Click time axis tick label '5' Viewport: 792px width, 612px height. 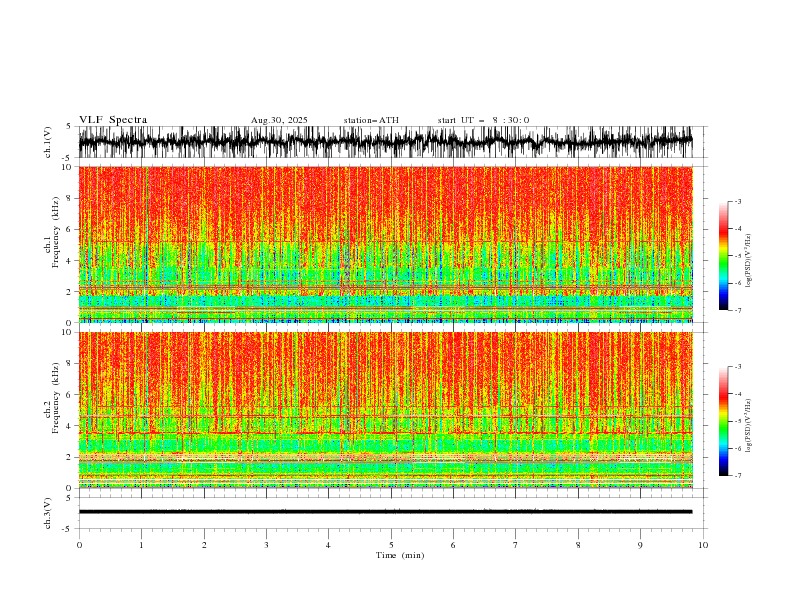coord(391,545)
